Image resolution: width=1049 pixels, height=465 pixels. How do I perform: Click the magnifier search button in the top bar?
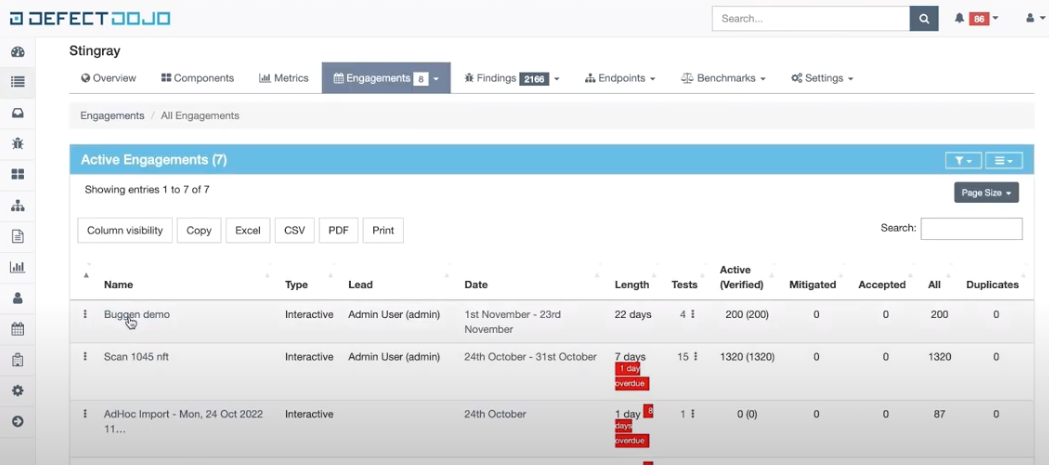924,18
